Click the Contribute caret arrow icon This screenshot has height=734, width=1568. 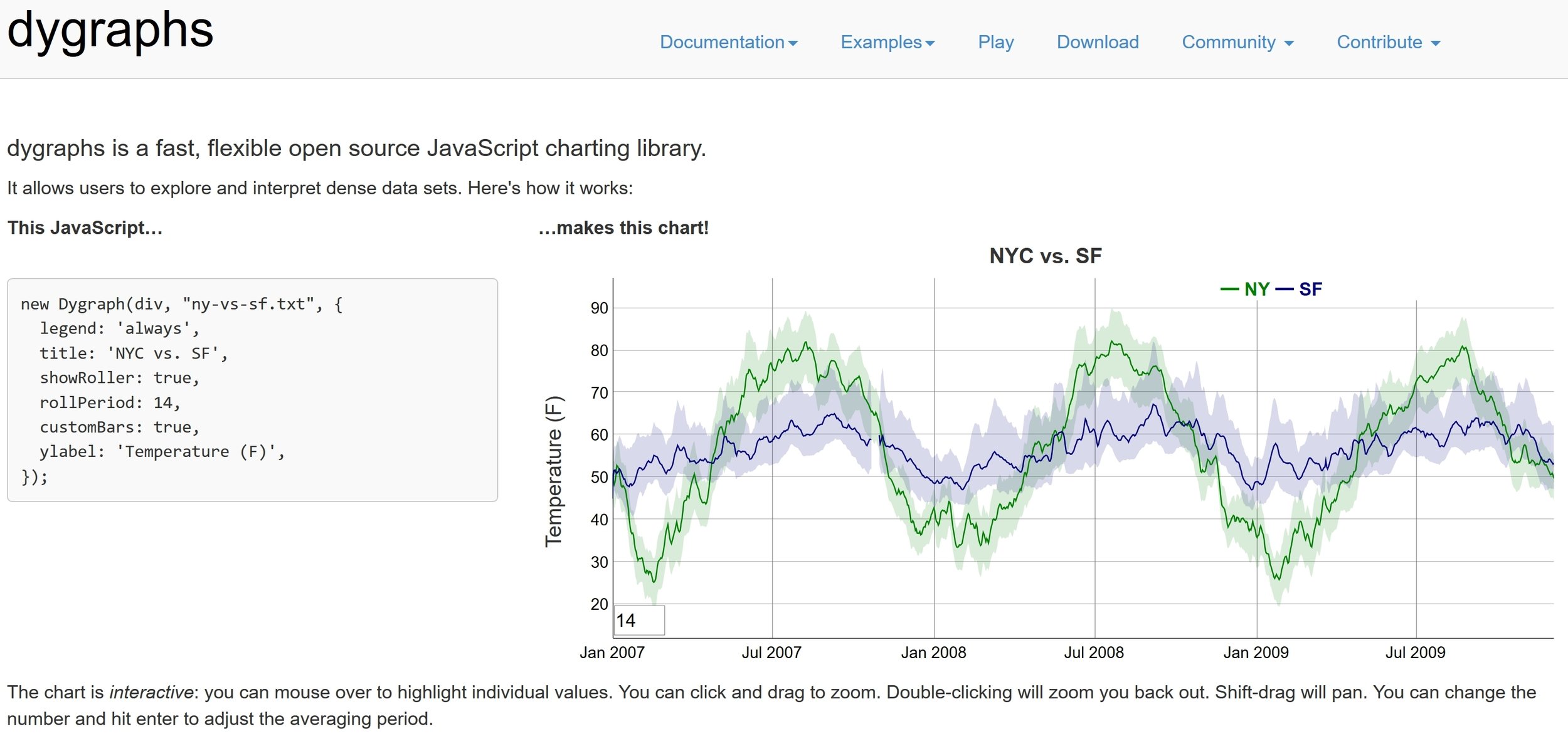[1436, 43]
